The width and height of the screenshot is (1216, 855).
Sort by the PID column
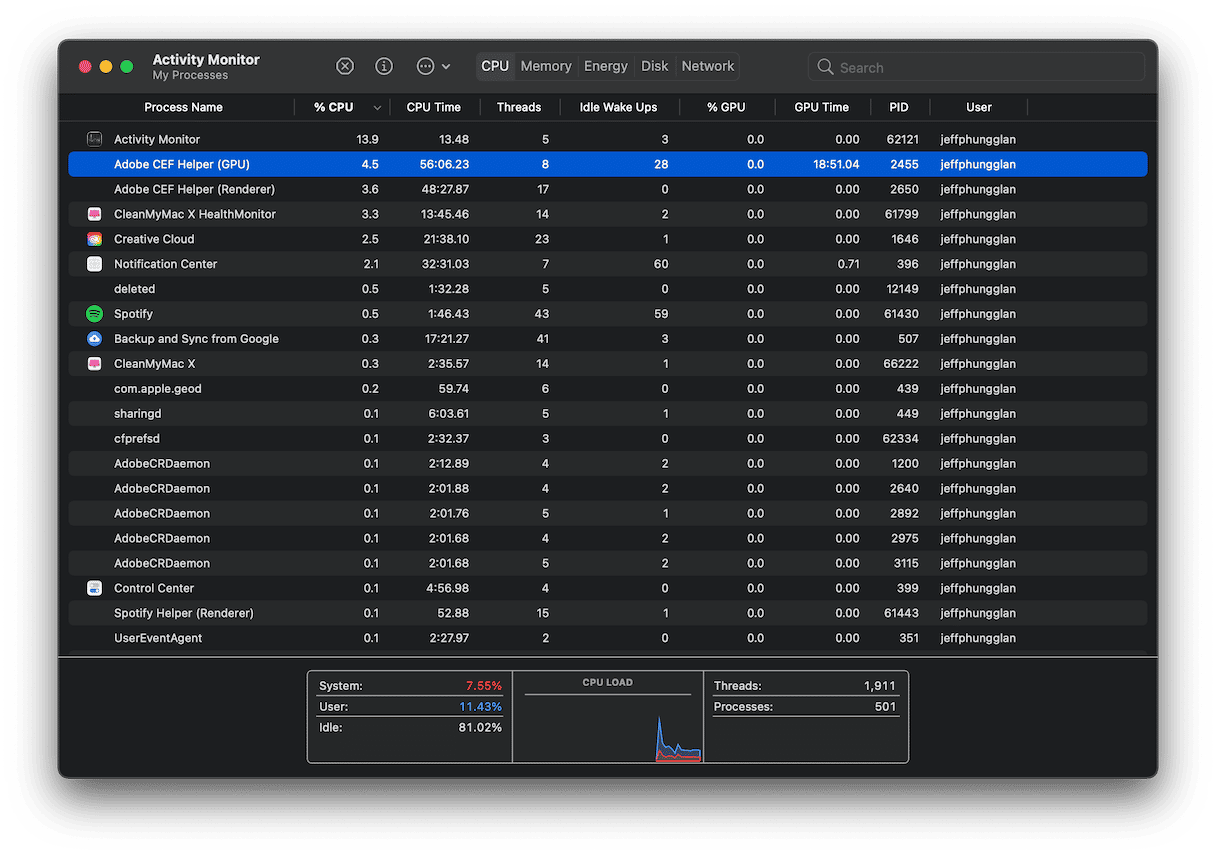tap(899, 107)
